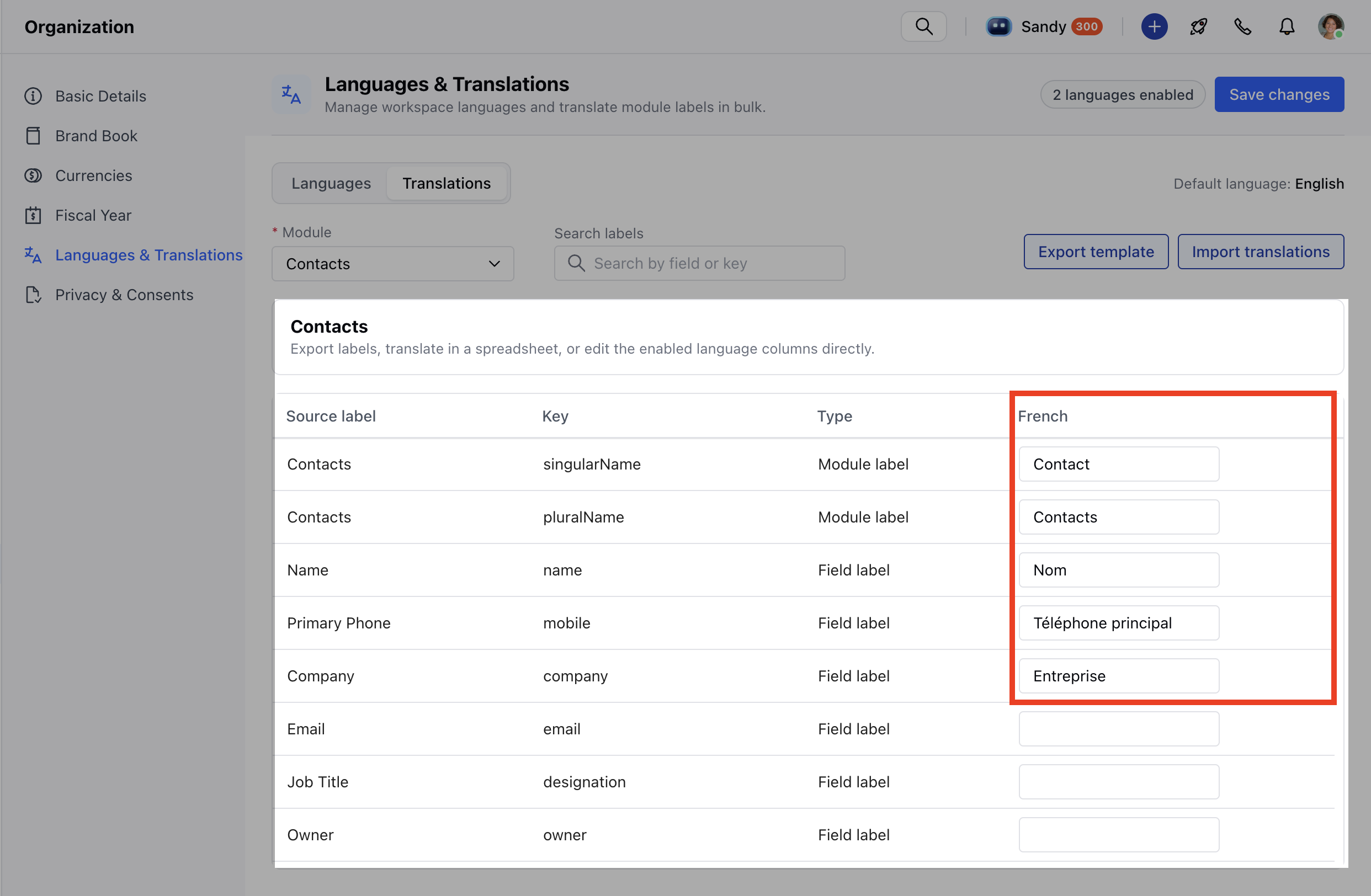Click the 'mobile' key cell
1371x896 pixels.
click(567, 623)
